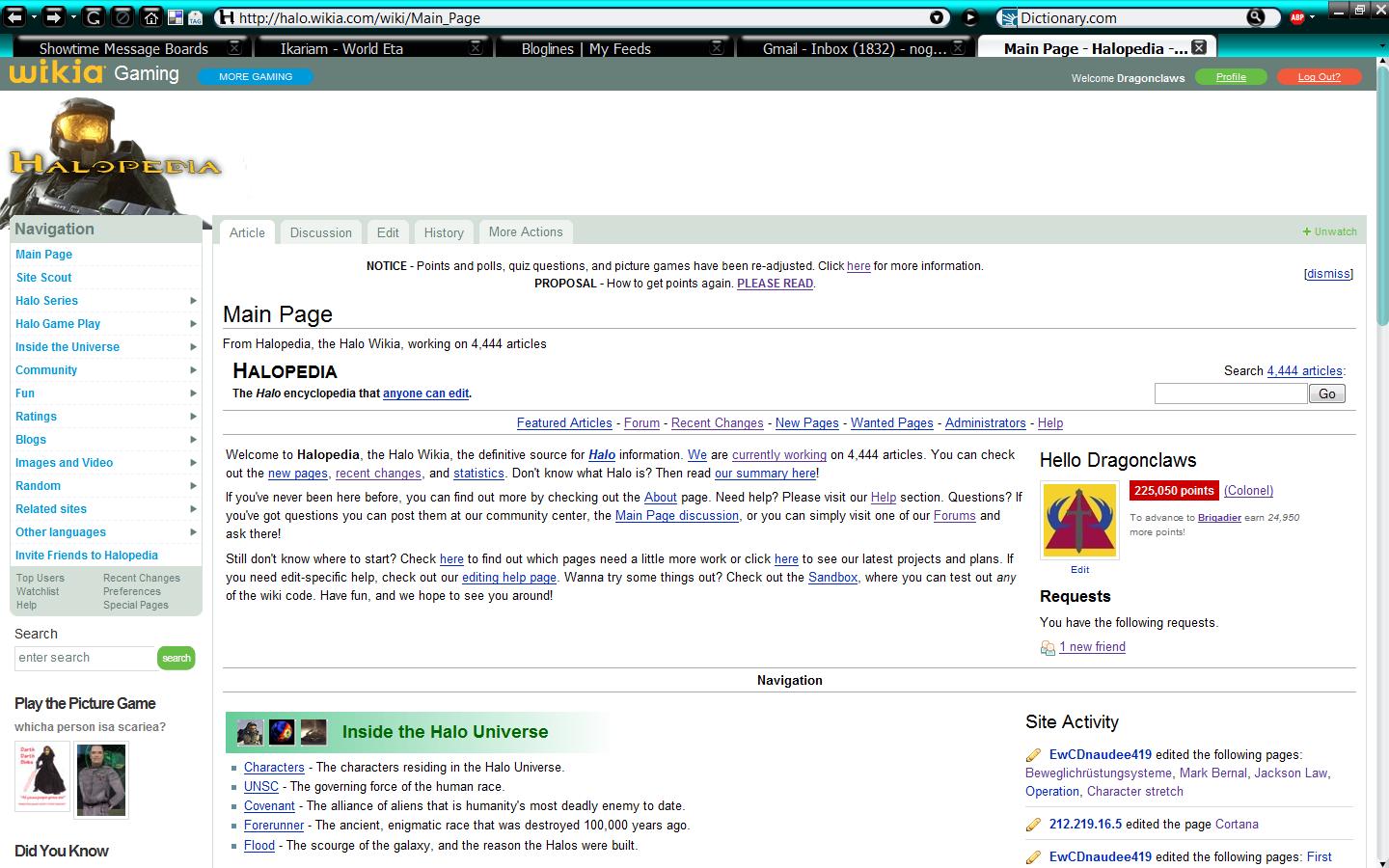The height and width of the screenshot is (868, 1389).
Task: Expand the Halo Series navigation submenu
Action: pos(193,301)
